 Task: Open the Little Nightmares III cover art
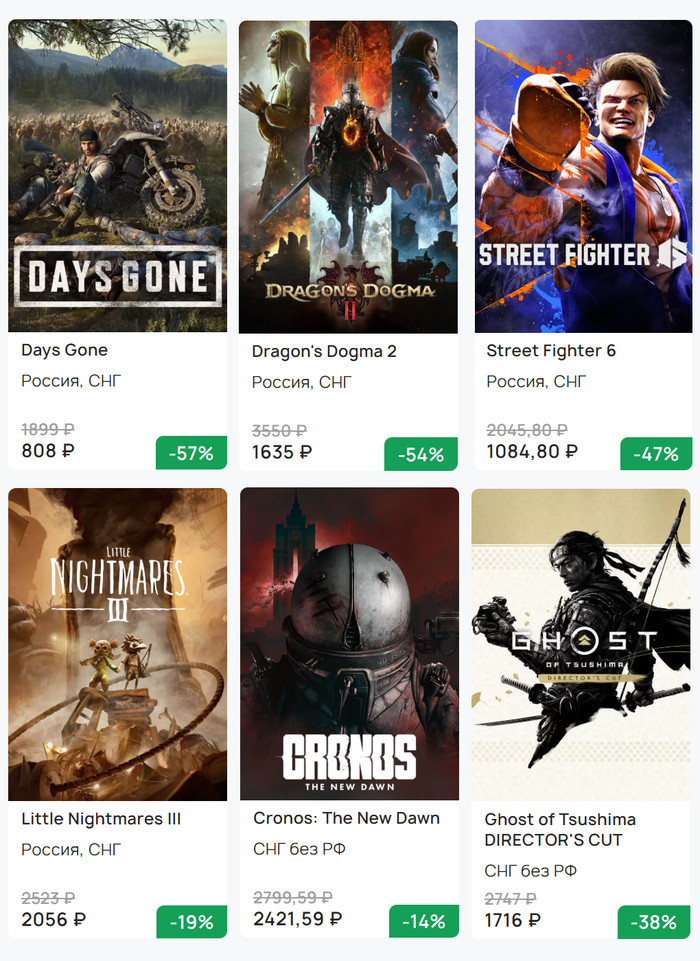tap(118, 644)
